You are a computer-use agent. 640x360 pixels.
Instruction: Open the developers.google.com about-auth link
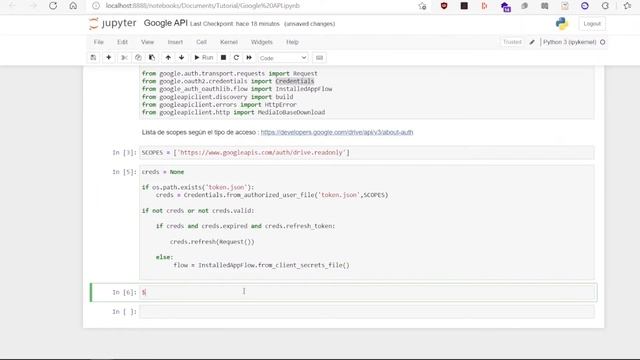337,132
